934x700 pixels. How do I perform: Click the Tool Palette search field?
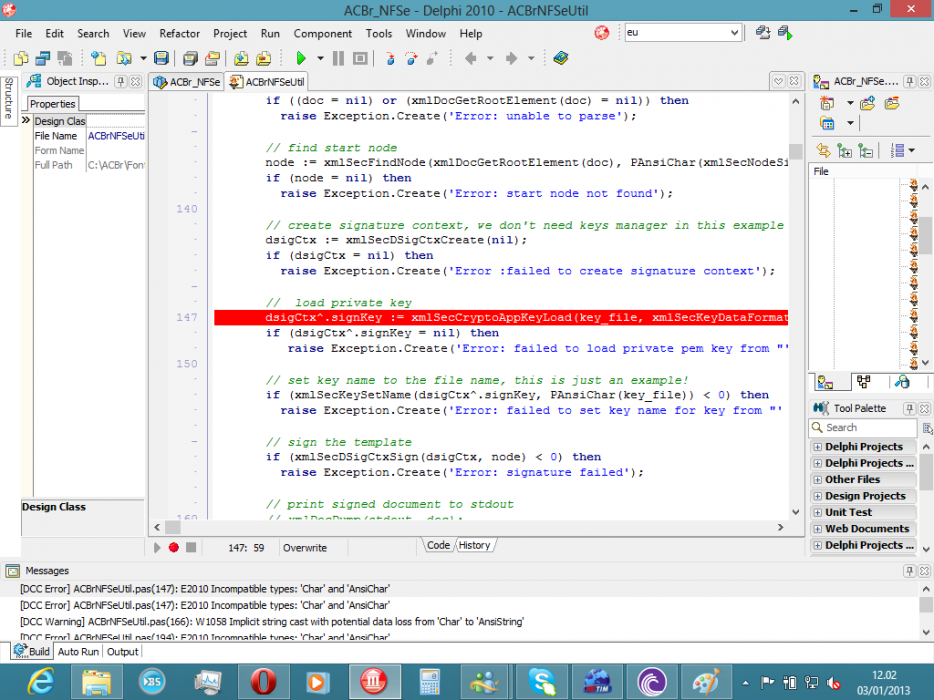coord(863,428)
